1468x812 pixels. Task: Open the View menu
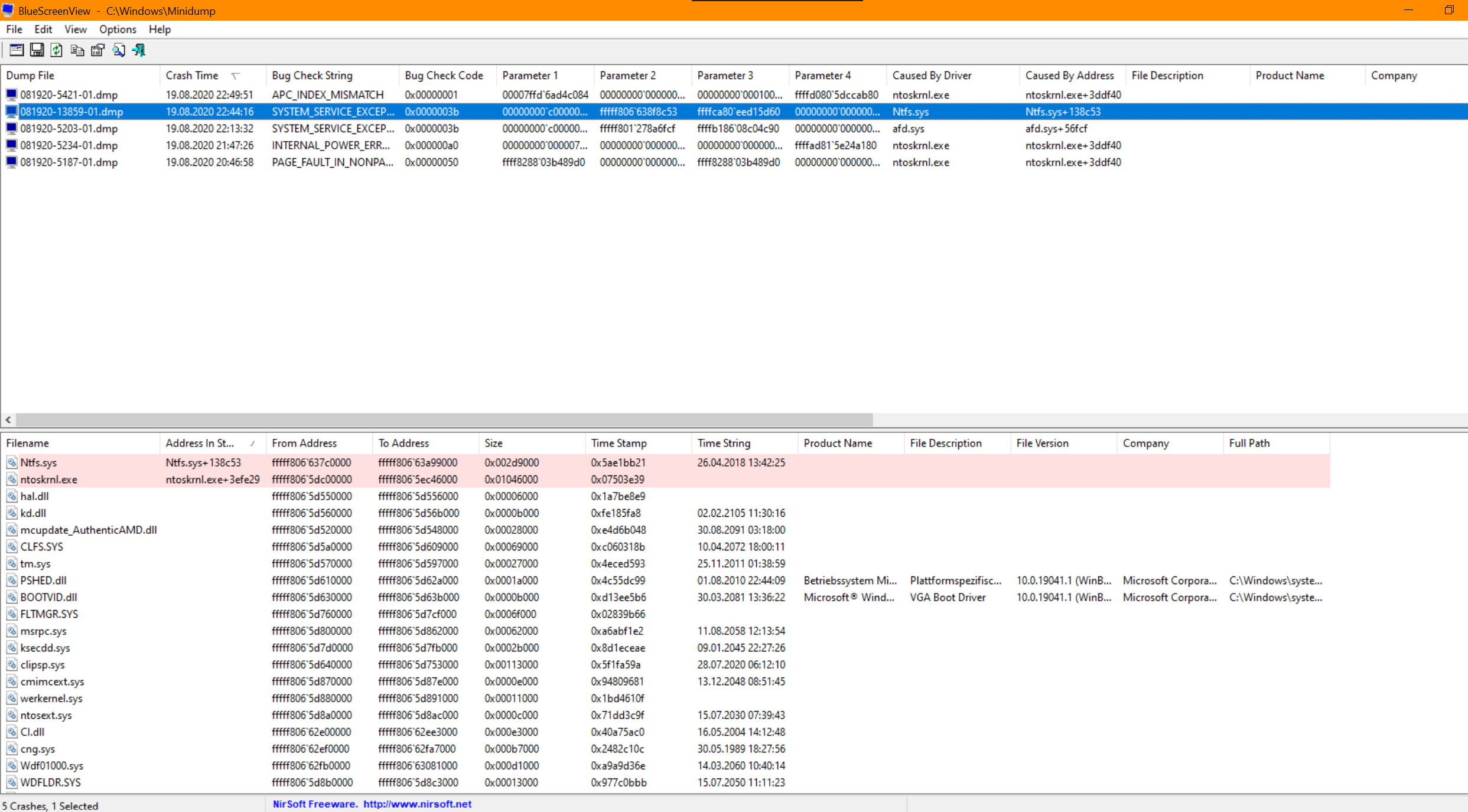point(75,29)
